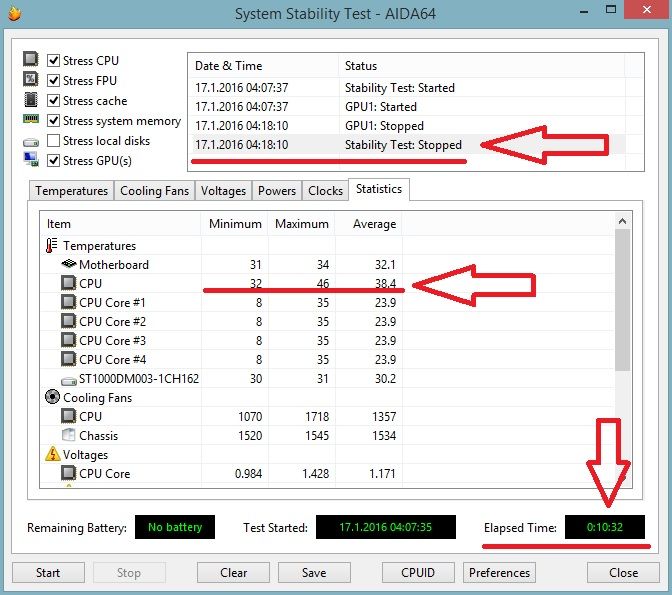Click the chip icon beside CPU Core #3
The width and height of the screenshot is (672, 595).
click(68, 340)
